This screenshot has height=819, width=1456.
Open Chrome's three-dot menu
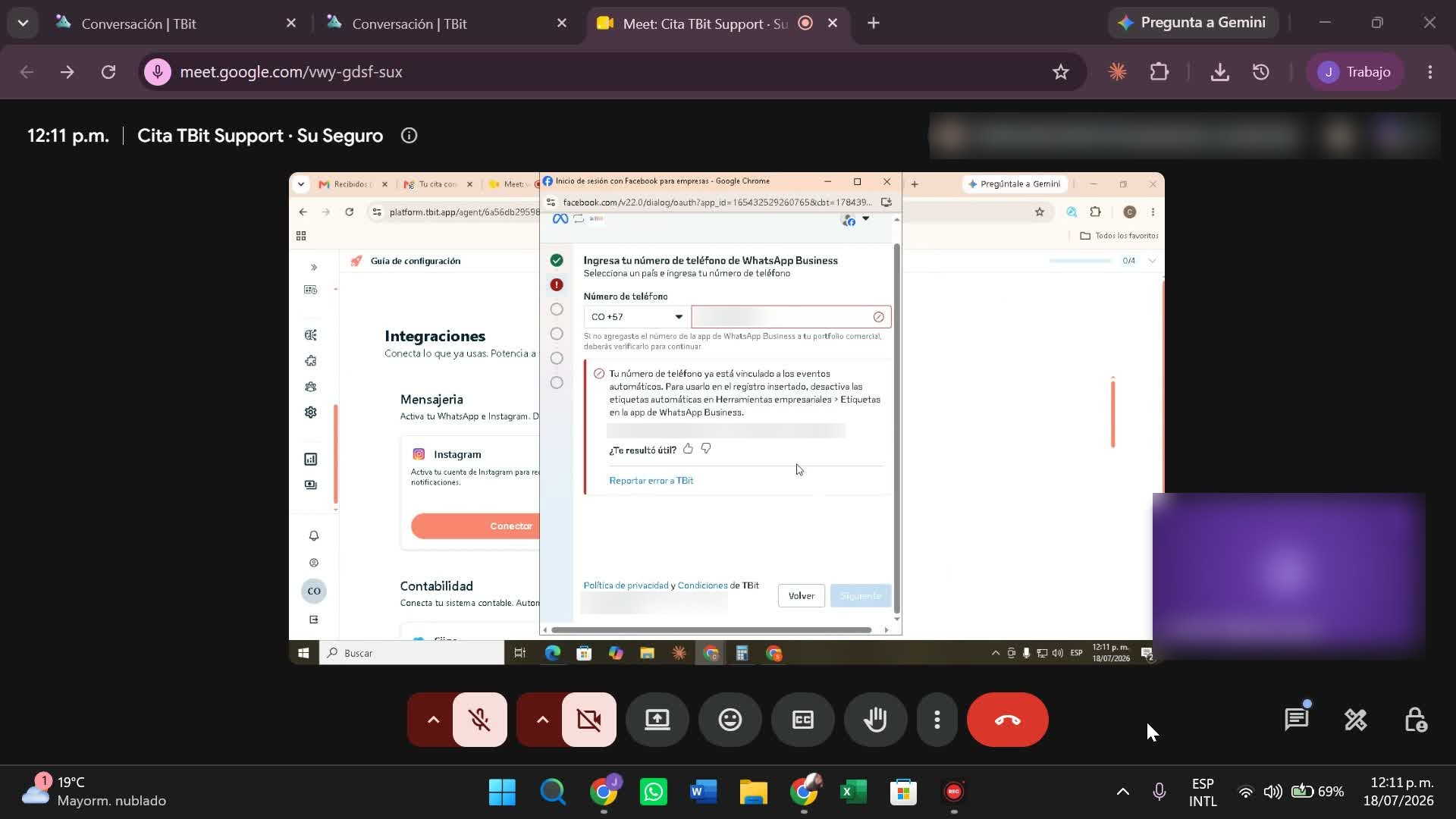pyautogui.click(x=1430, y=72)
